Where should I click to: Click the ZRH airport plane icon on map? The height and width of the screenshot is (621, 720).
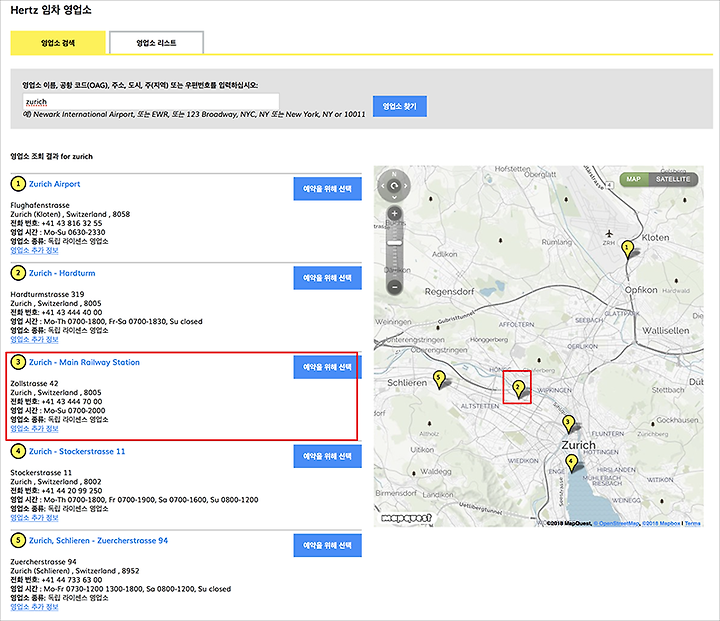click(x=609, y=234)
